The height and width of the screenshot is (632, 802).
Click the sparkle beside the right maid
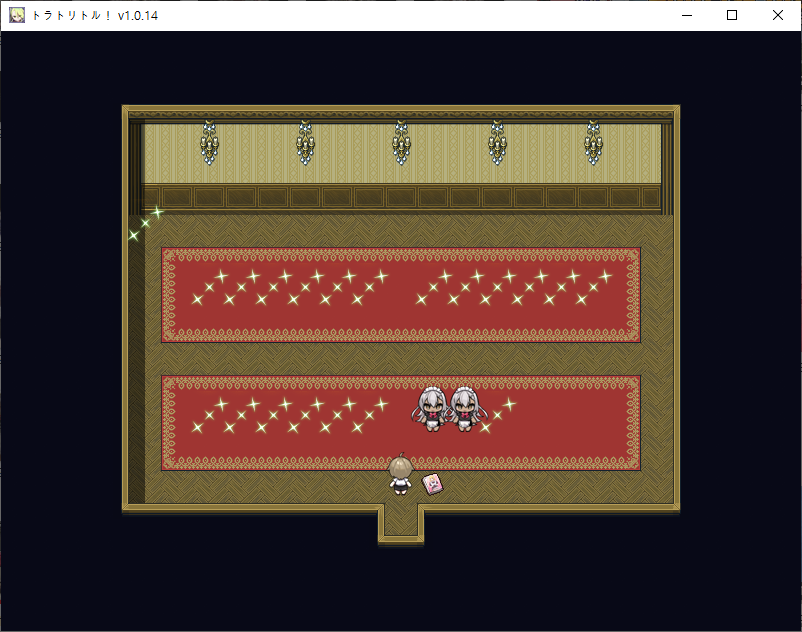point(498,416)
